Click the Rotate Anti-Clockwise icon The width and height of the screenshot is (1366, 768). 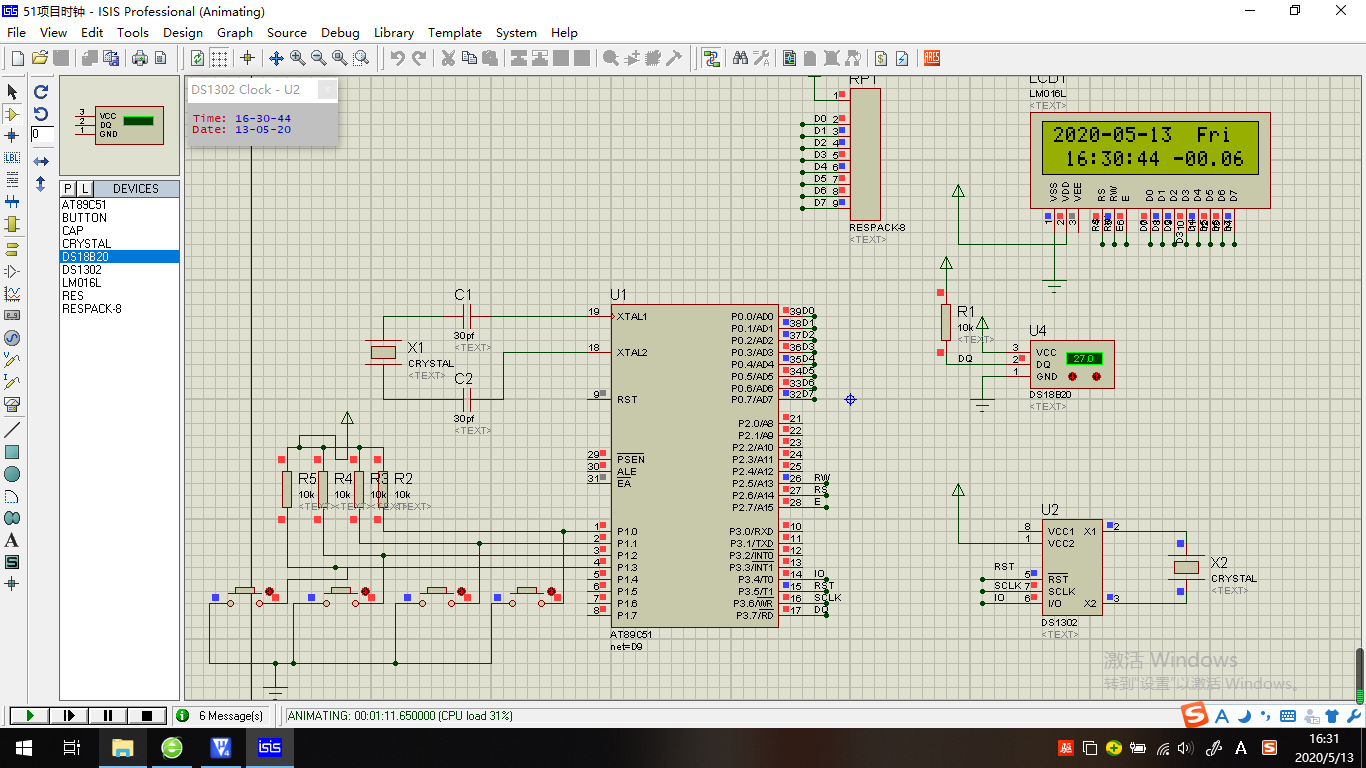tap(41, 113)
